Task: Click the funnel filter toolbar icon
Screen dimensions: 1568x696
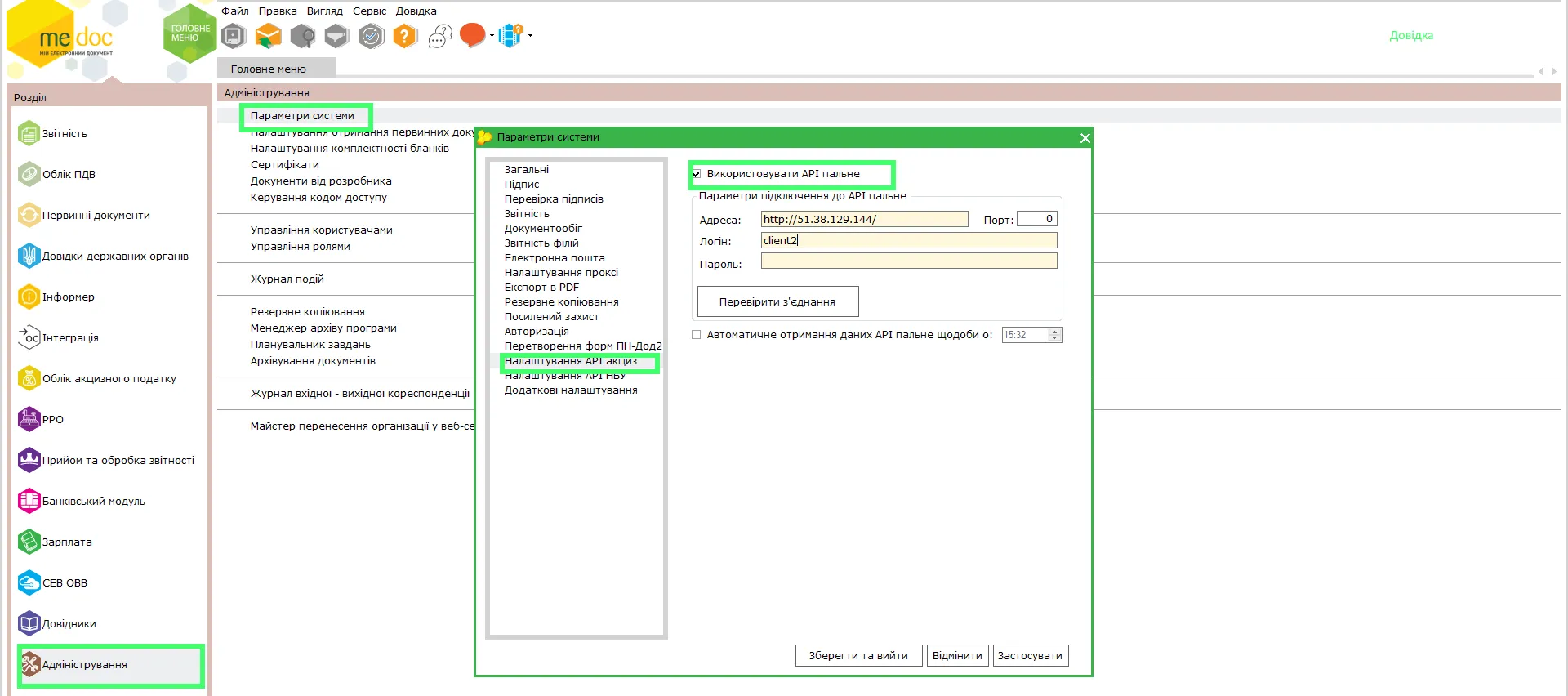Action: [336, 36]
